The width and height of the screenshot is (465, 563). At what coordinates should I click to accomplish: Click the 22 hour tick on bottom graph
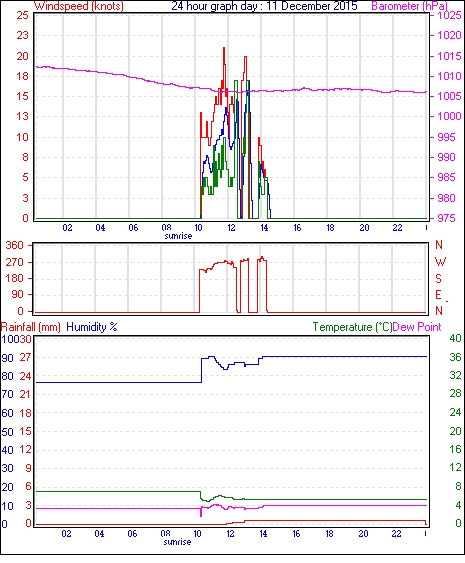396,534
